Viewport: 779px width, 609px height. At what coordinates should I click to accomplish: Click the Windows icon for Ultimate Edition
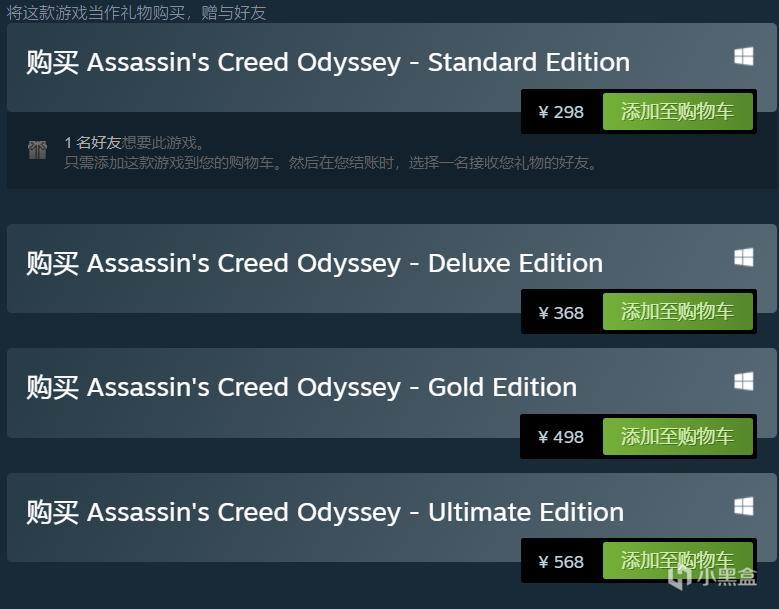tap(744, 507)
